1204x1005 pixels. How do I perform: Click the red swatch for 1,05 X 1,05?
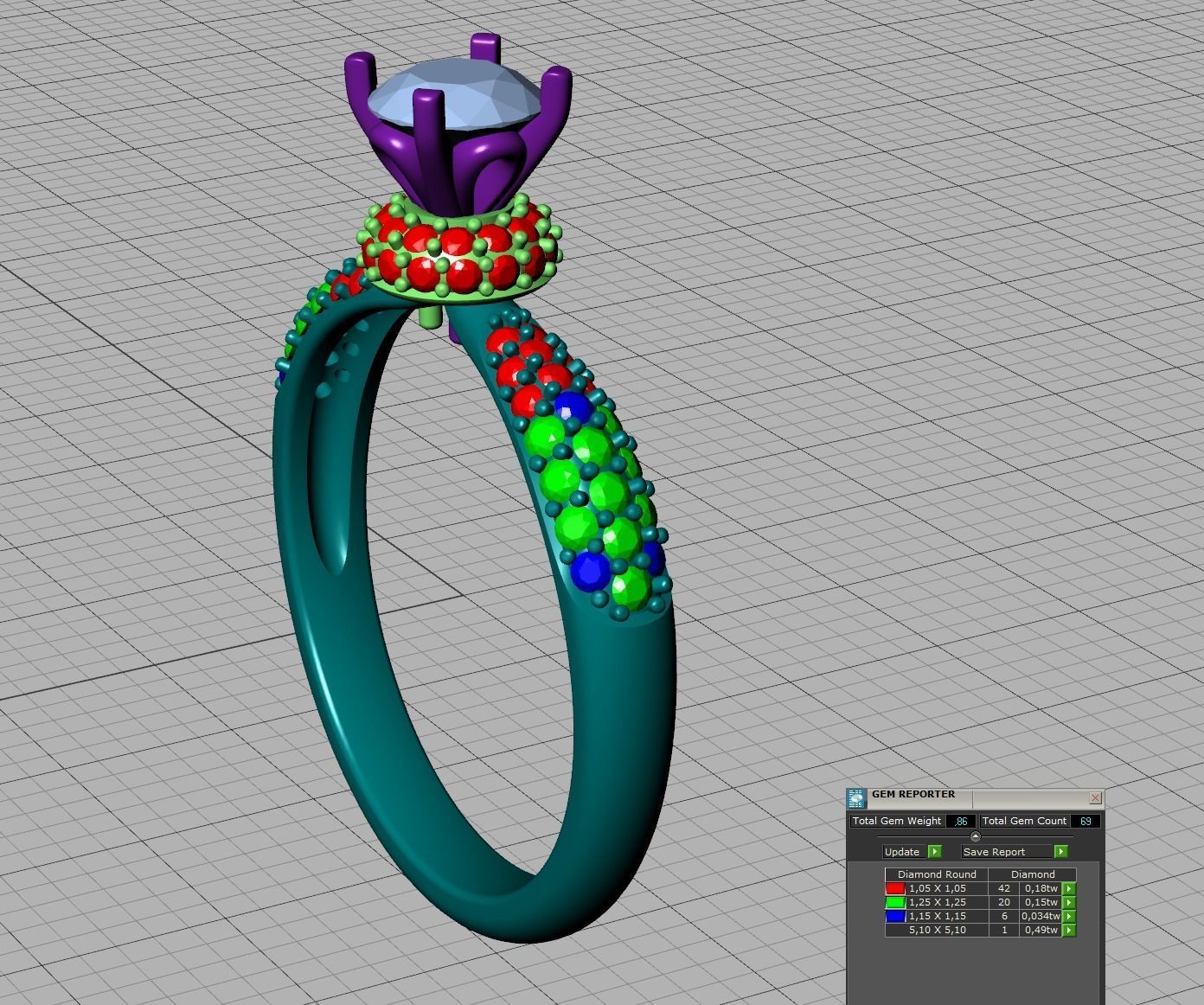coord(895,888)
